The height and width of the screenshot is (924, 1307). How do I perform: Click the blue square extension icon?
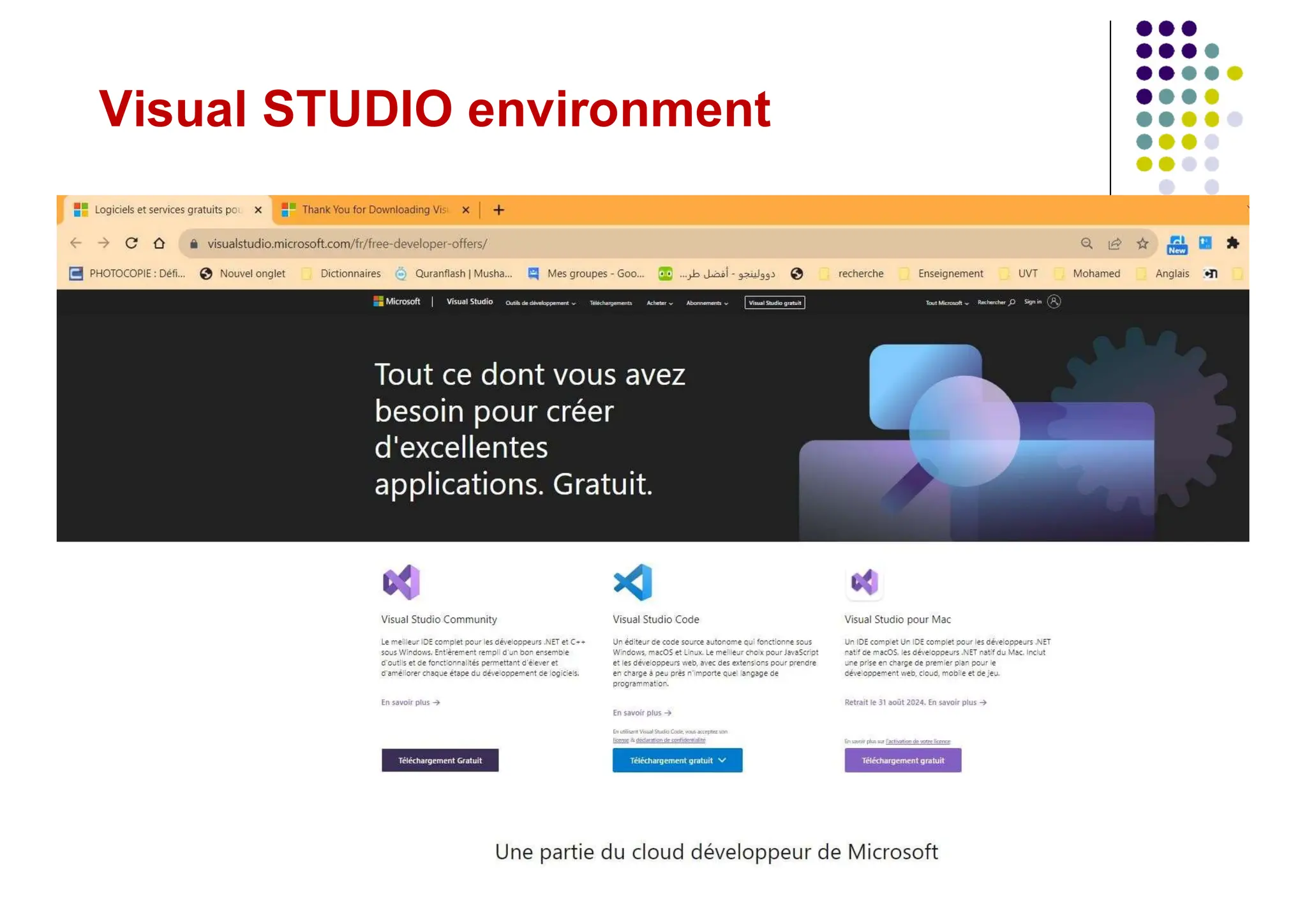pos(1206,242)
